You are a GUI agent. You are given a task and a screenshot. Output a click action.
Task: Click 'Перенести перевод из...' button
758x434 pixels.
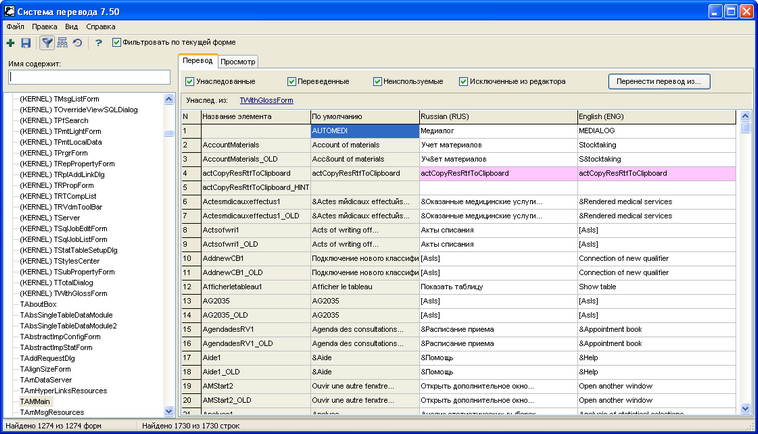click(659, 81)
